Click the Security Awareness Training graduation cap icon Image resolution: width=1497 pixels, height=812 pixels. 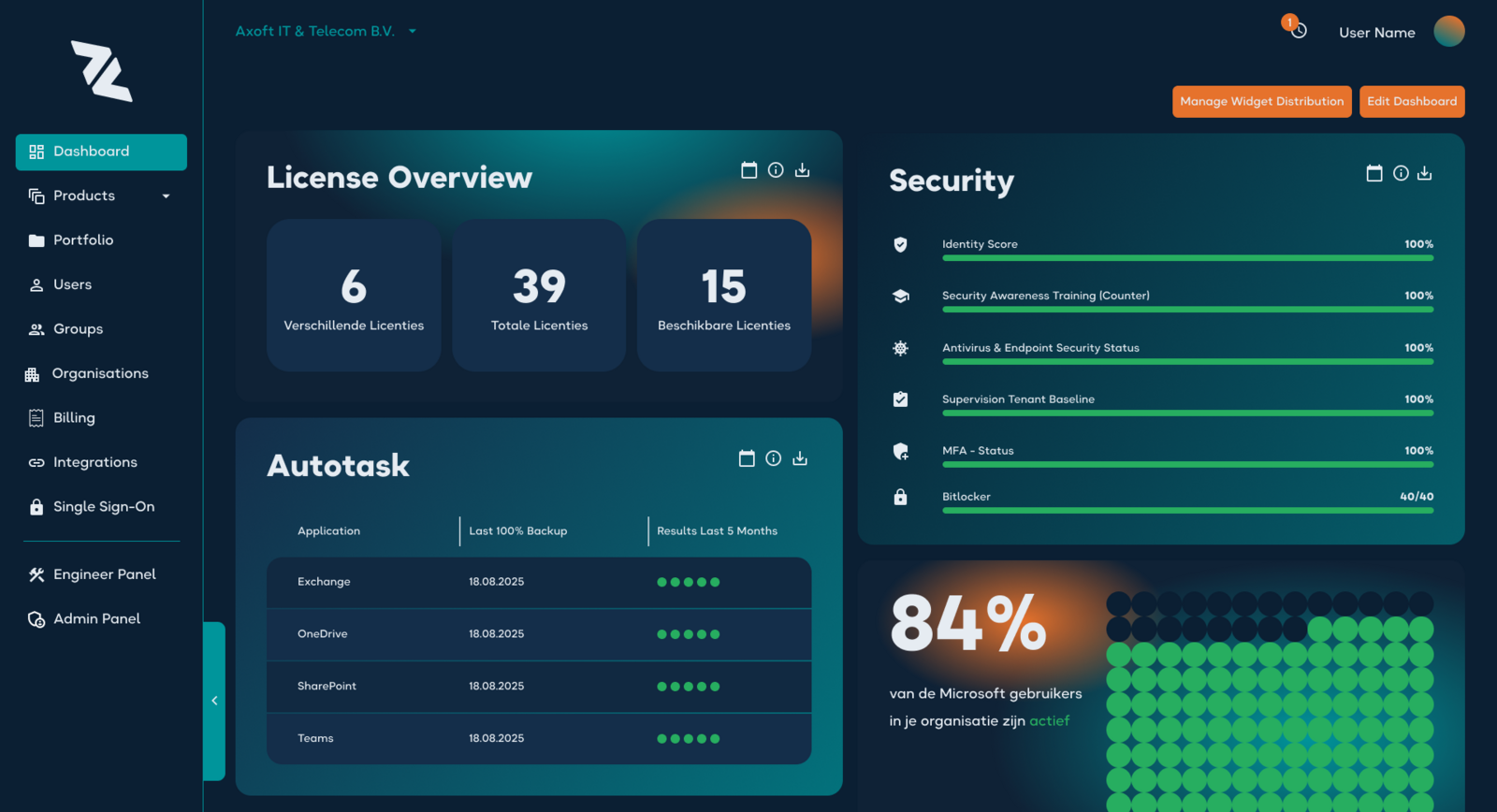(x=900, y=296)
